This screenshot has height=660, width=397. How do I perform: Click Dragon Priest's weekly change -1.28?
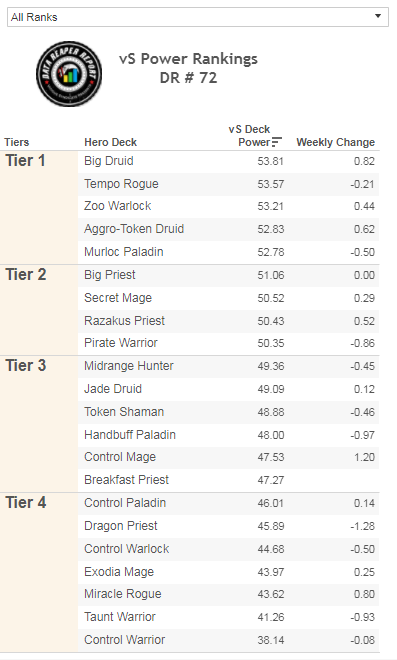point(362,526)
